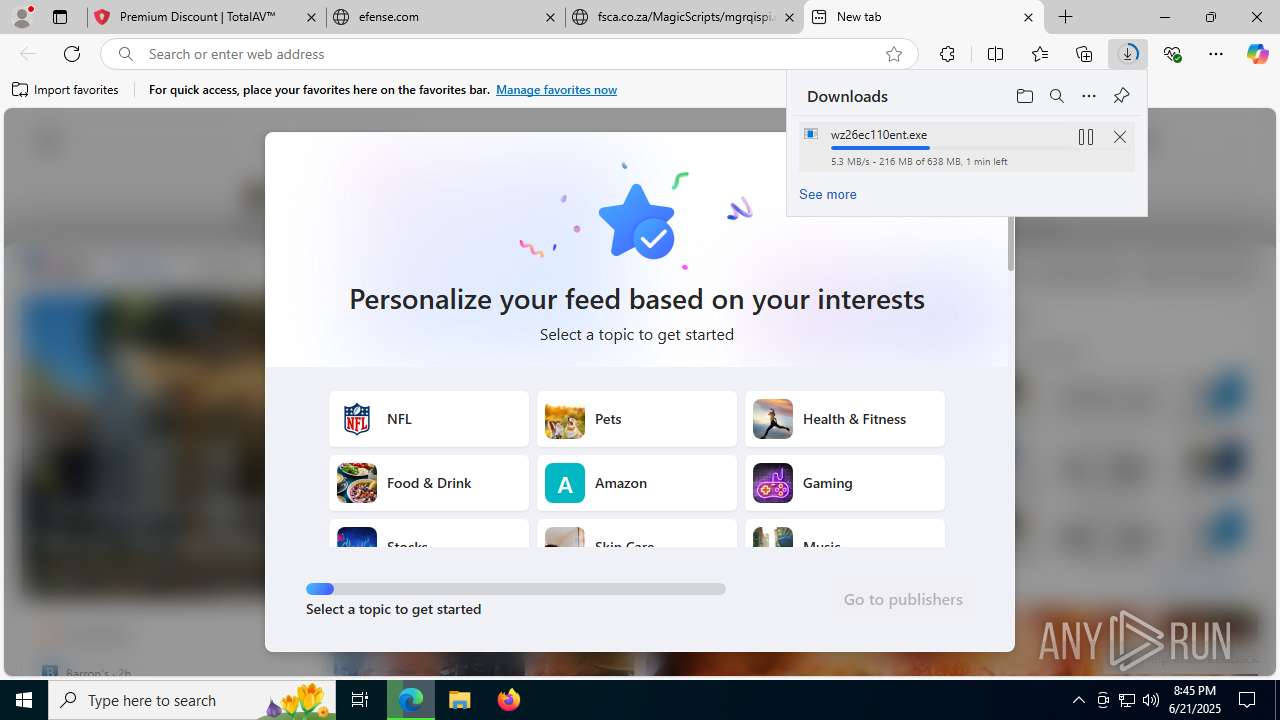Open the network tray icon
Viewport: 1280px width, 720px height.
point(1126,700)
